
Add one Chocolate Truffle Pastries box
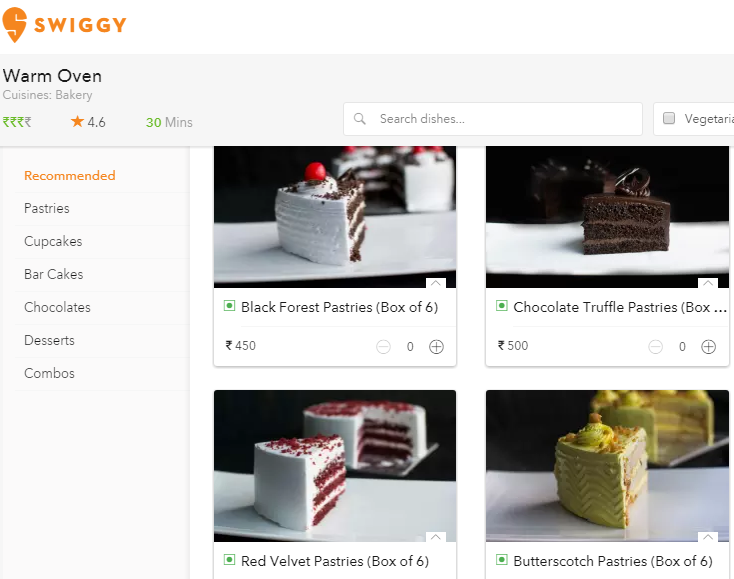click(x=708, y=347)
